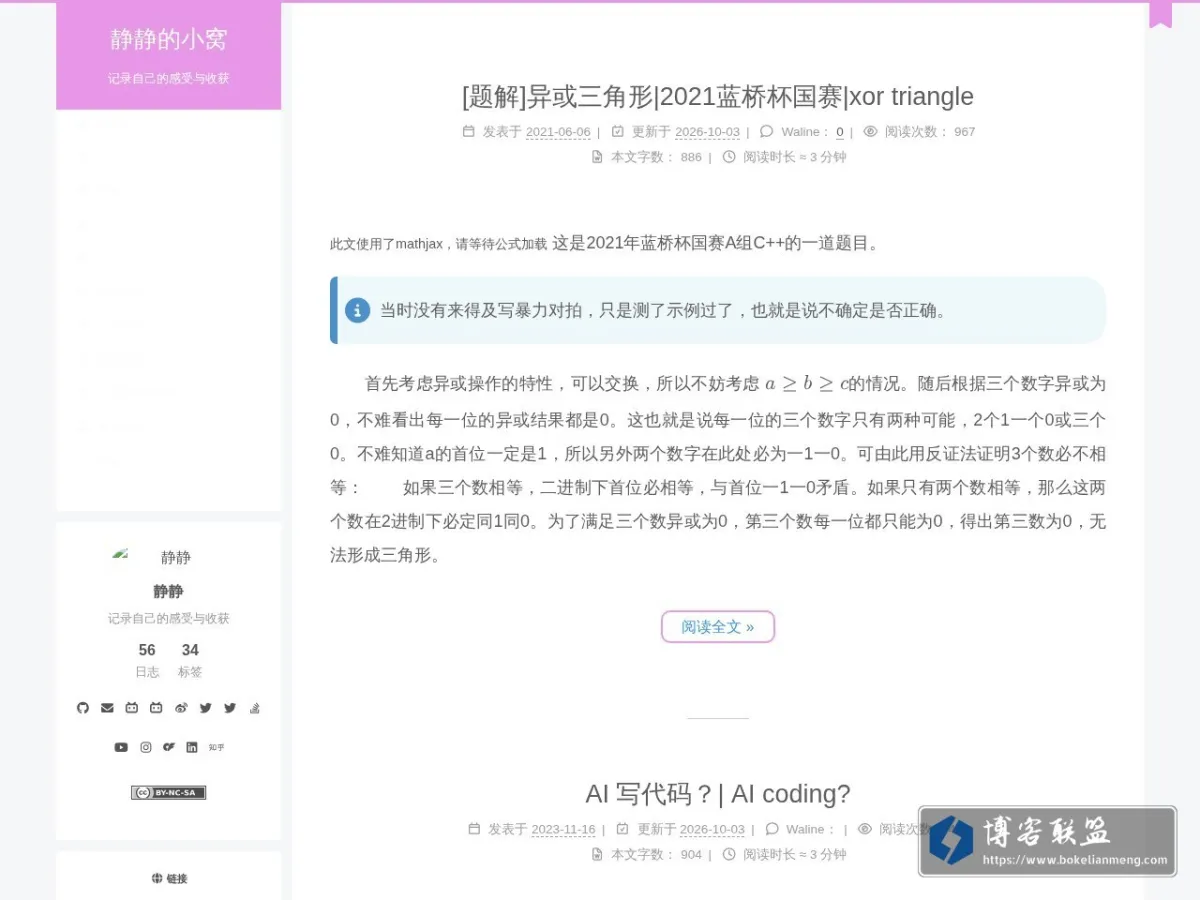The width and height of the screenshot is (1200, 900).
Task: Click the 2021-06-06 publish date
Action: point(558,132)
